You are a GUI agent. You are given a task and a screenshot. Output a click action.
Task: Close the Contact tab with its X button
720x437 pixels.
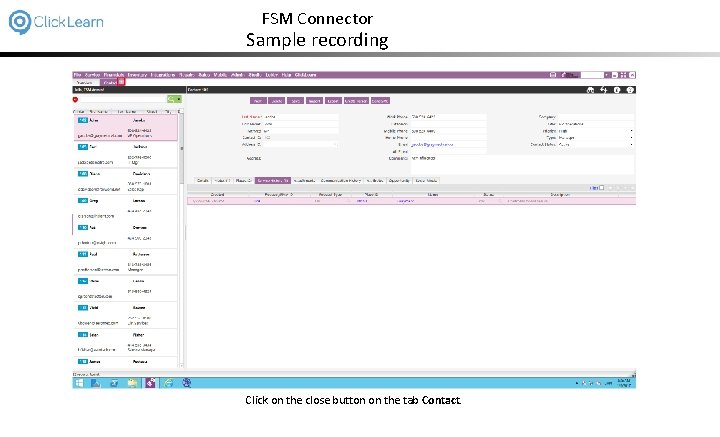pyautogui.click(x=121, y=82)
